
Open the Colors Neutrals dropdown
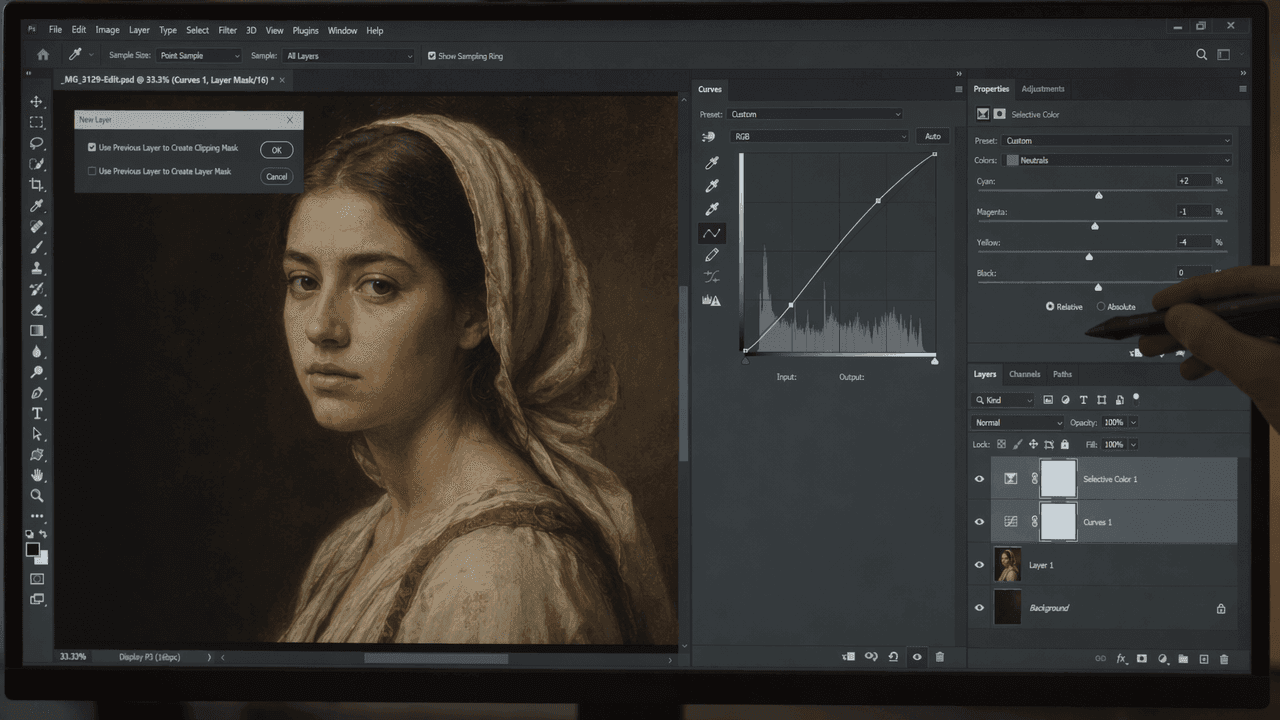(1118, 160)
